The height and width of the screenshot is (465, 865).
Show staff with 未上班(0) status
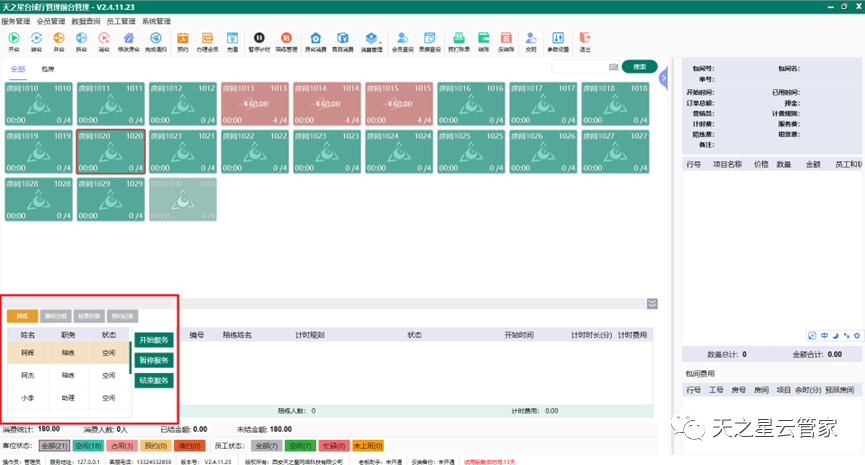tap(369, 444)
